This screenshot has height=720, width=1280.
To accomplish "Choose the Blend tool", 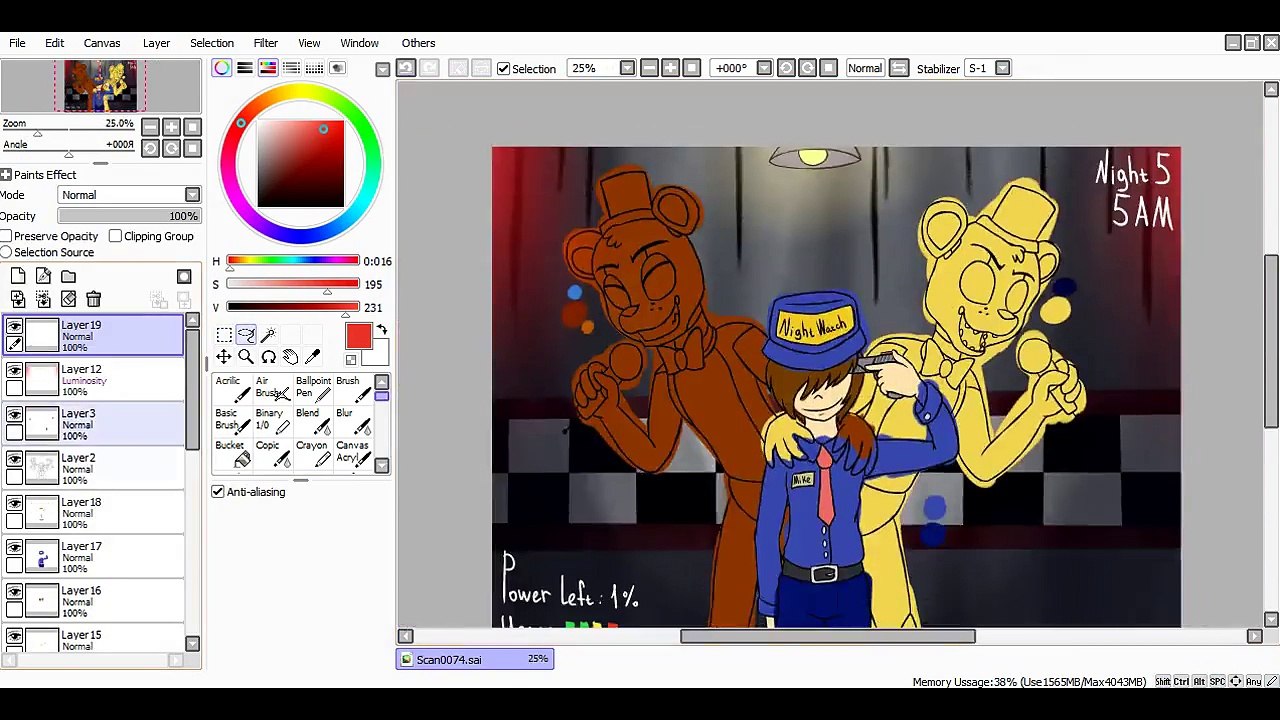I will click(x=313, y=422).
